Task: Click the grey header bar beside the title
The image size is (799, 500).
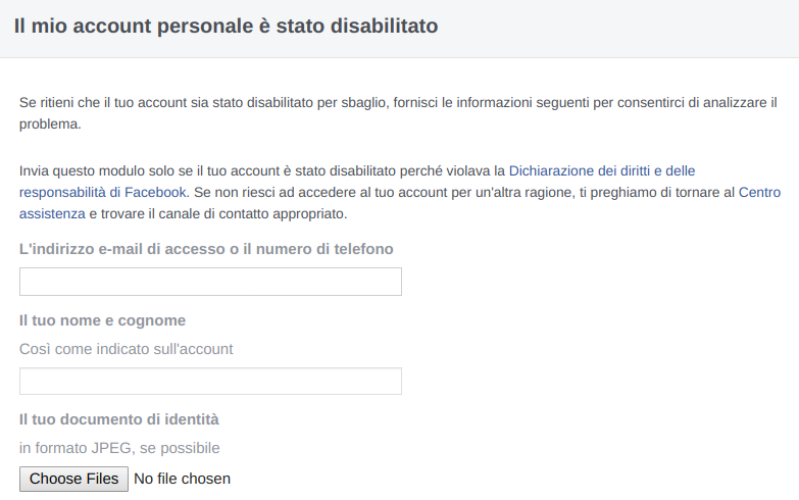Action: (617, 28)
